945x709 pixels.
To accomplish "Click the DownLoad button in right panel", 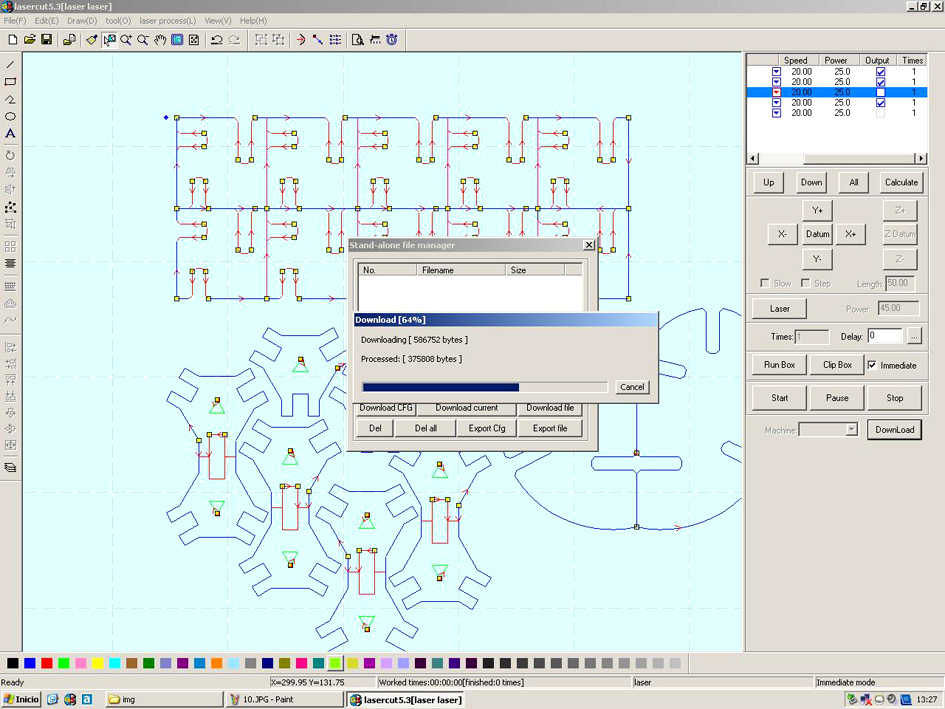I will [x=894, y=429].
